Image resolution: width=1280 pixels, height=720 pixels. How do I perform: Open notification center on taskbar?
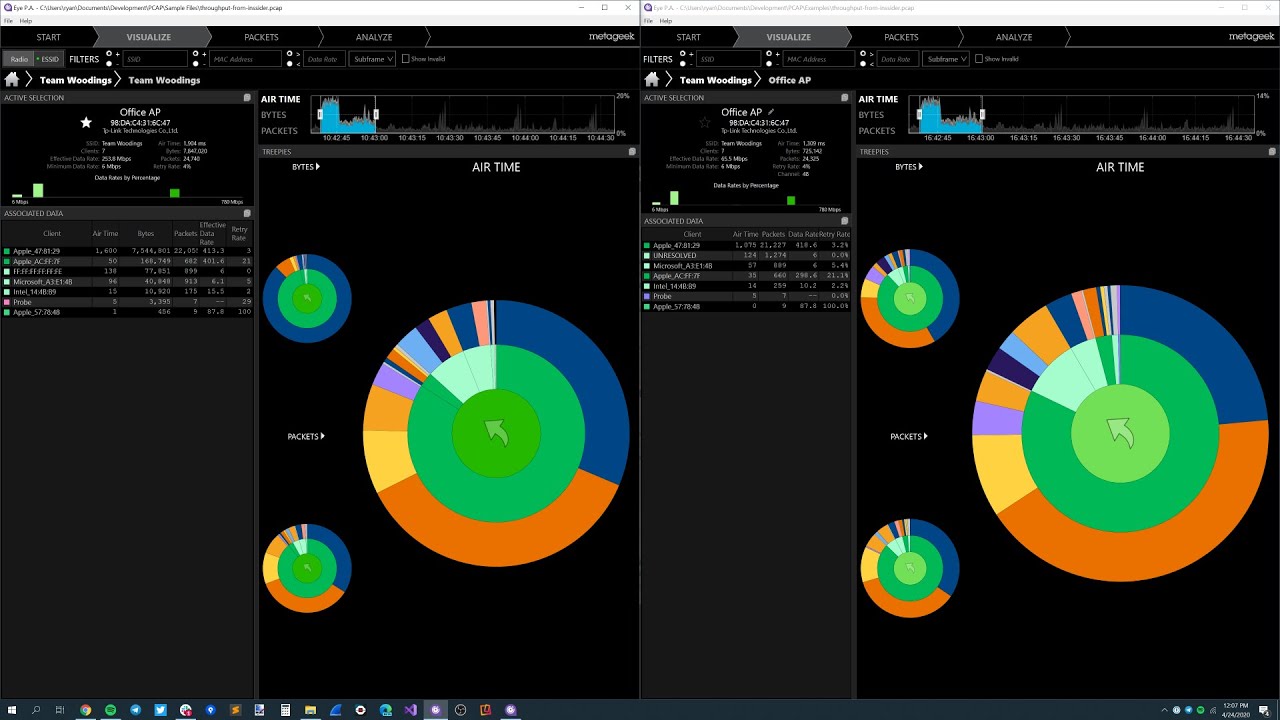(1265, 710)
